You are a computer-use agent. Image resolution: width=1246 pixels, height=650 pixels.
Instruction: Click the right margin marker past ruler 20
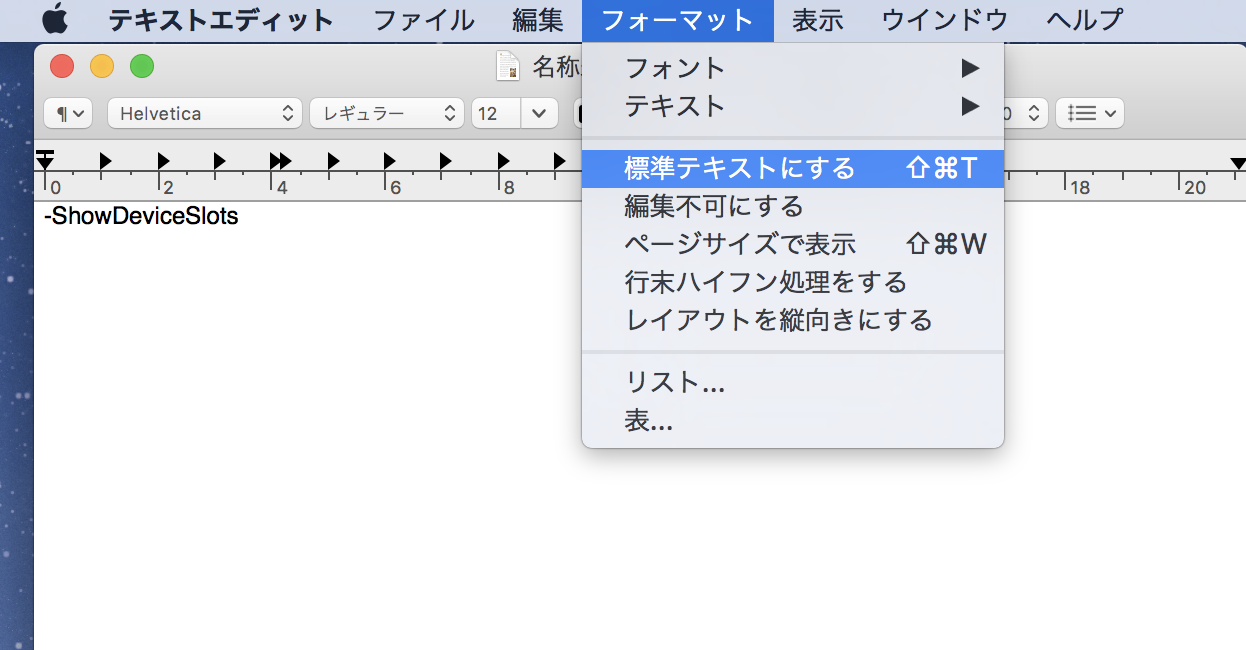click(x=1238, y=163)
